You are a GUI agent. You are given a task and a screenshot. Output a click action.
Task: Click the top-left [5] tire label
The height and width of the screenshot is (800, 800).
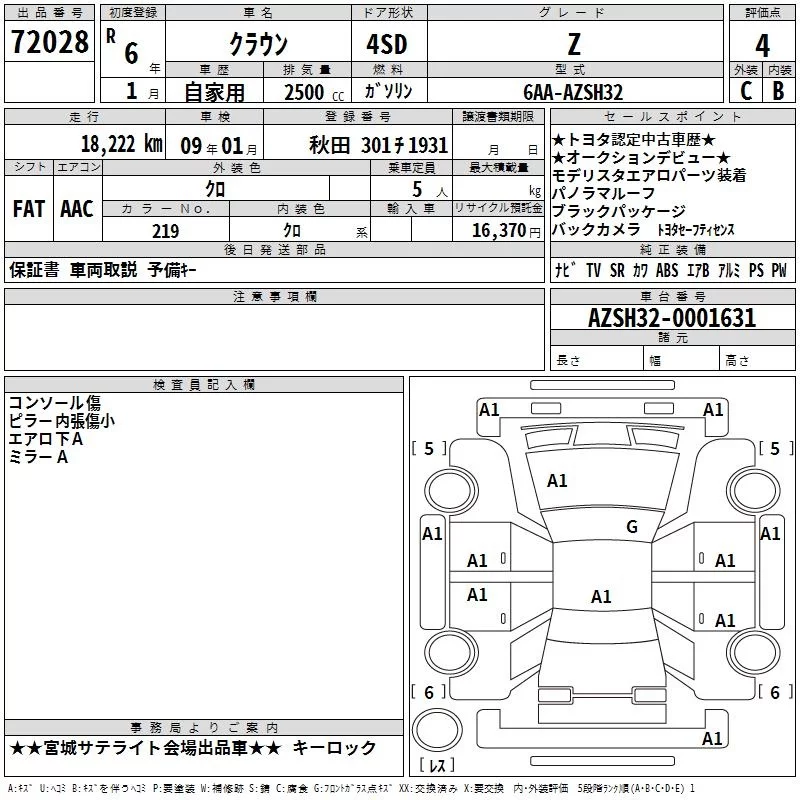point(429,448)
